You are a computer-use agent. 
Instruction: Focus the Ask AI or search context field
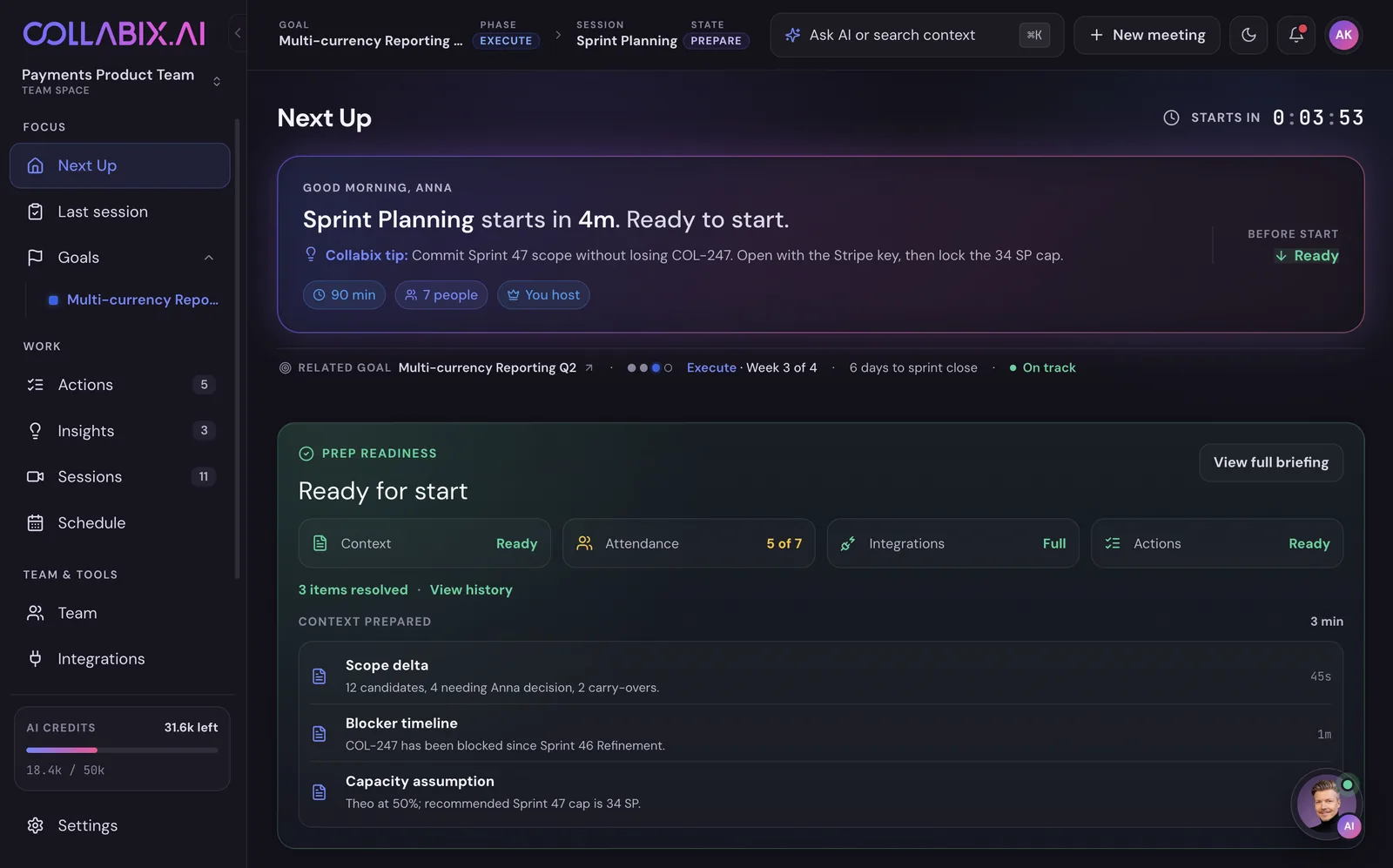tap(917, 35)
